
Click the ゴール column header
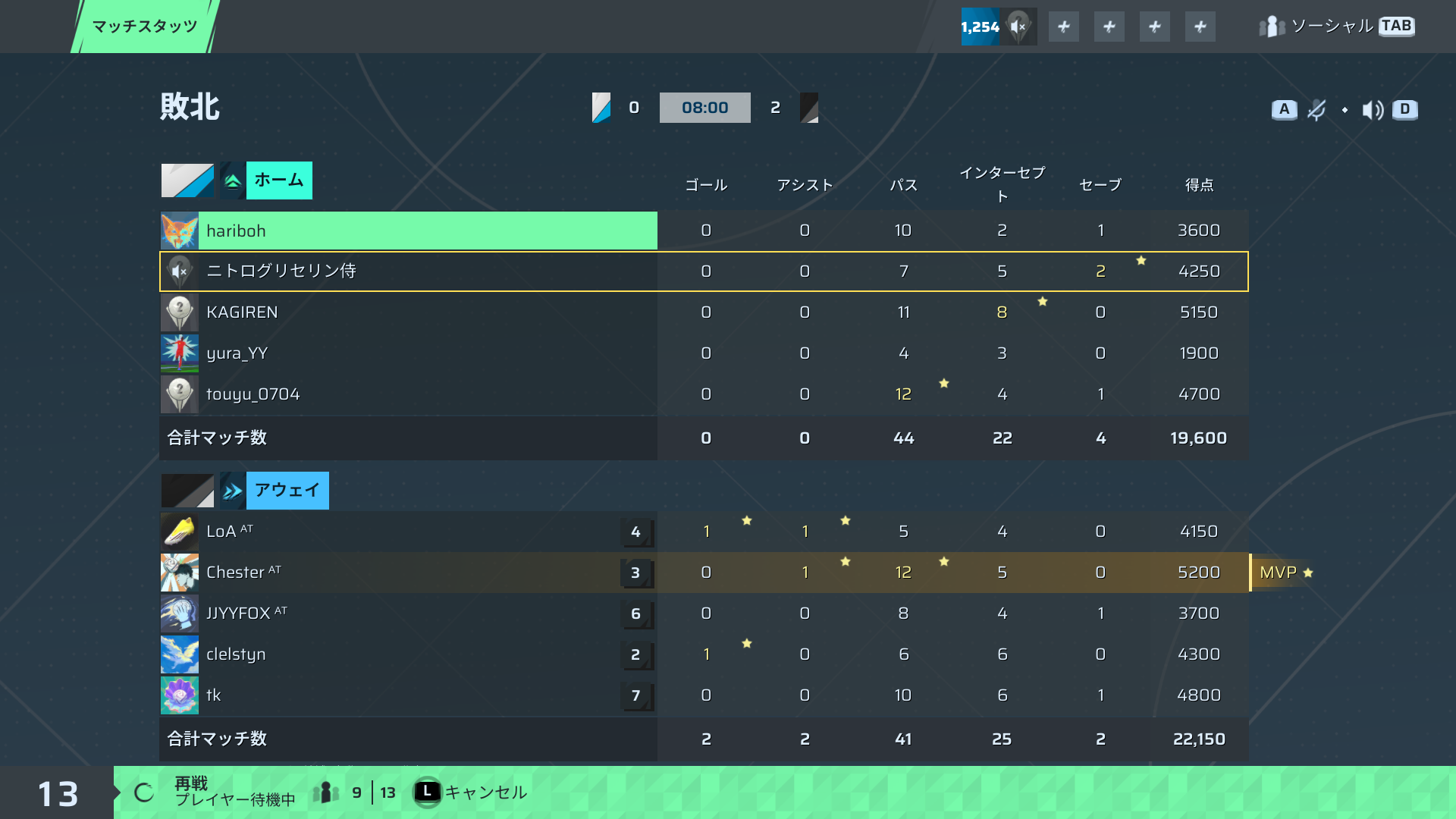point(706,185)
